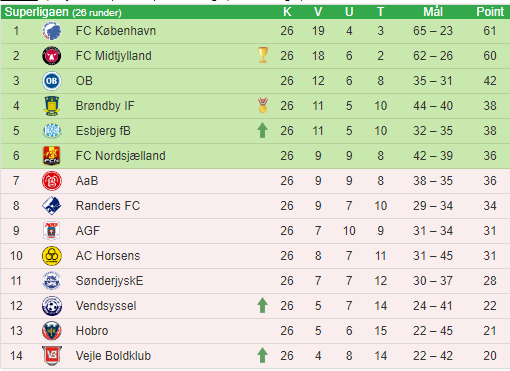Open the SønderjyskE team link
510x371 pixels.
[x=109, y=281]
